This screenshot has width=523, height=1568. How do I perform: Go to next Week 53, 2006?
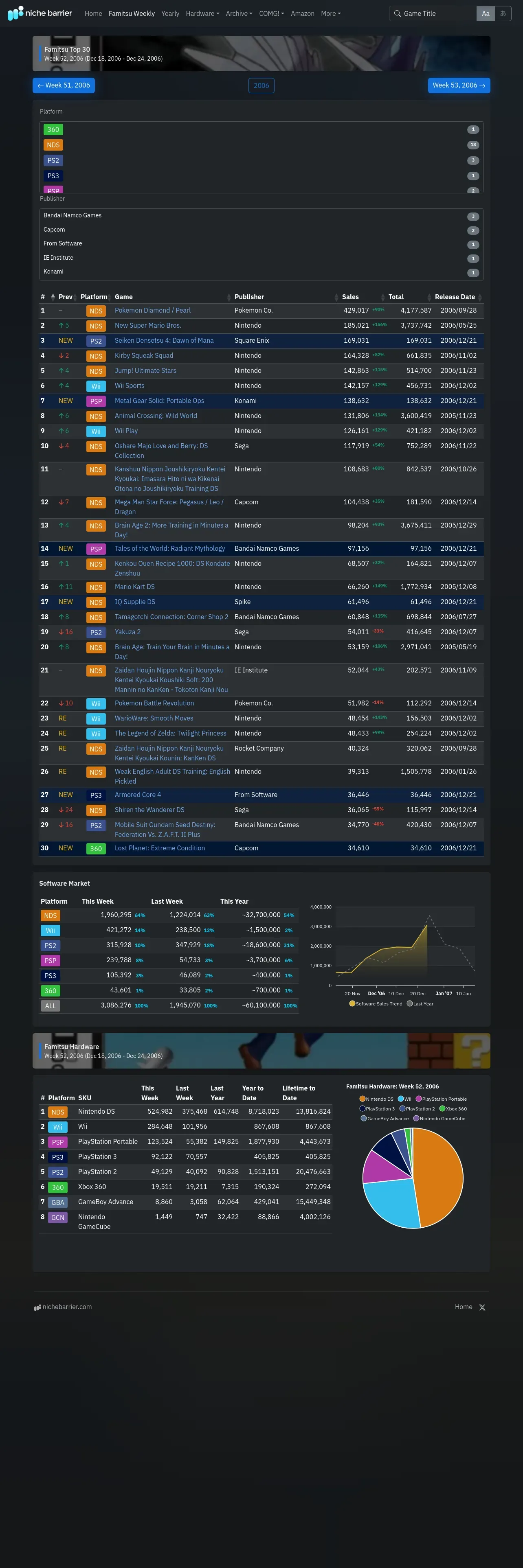[459, 86]
